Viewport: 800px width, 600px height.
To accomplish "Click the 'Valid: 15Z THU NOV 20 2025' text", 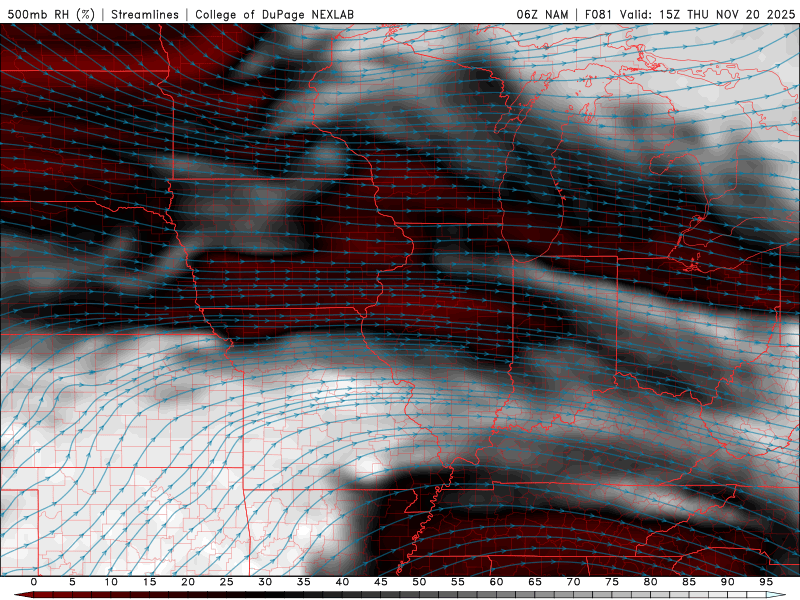I will [708, 14].
